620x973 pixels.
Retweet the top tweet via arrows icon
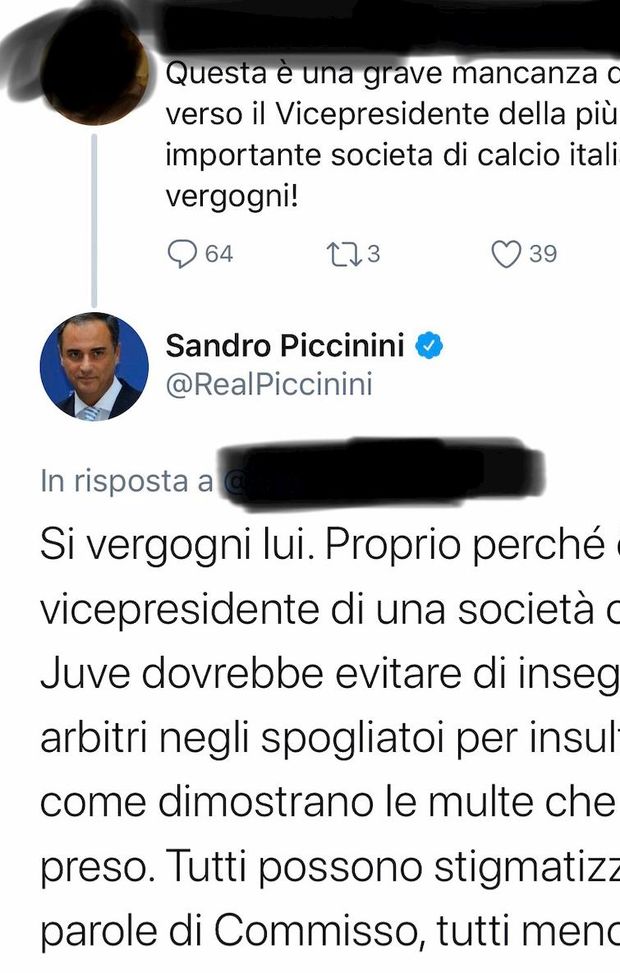click(344, 254)
